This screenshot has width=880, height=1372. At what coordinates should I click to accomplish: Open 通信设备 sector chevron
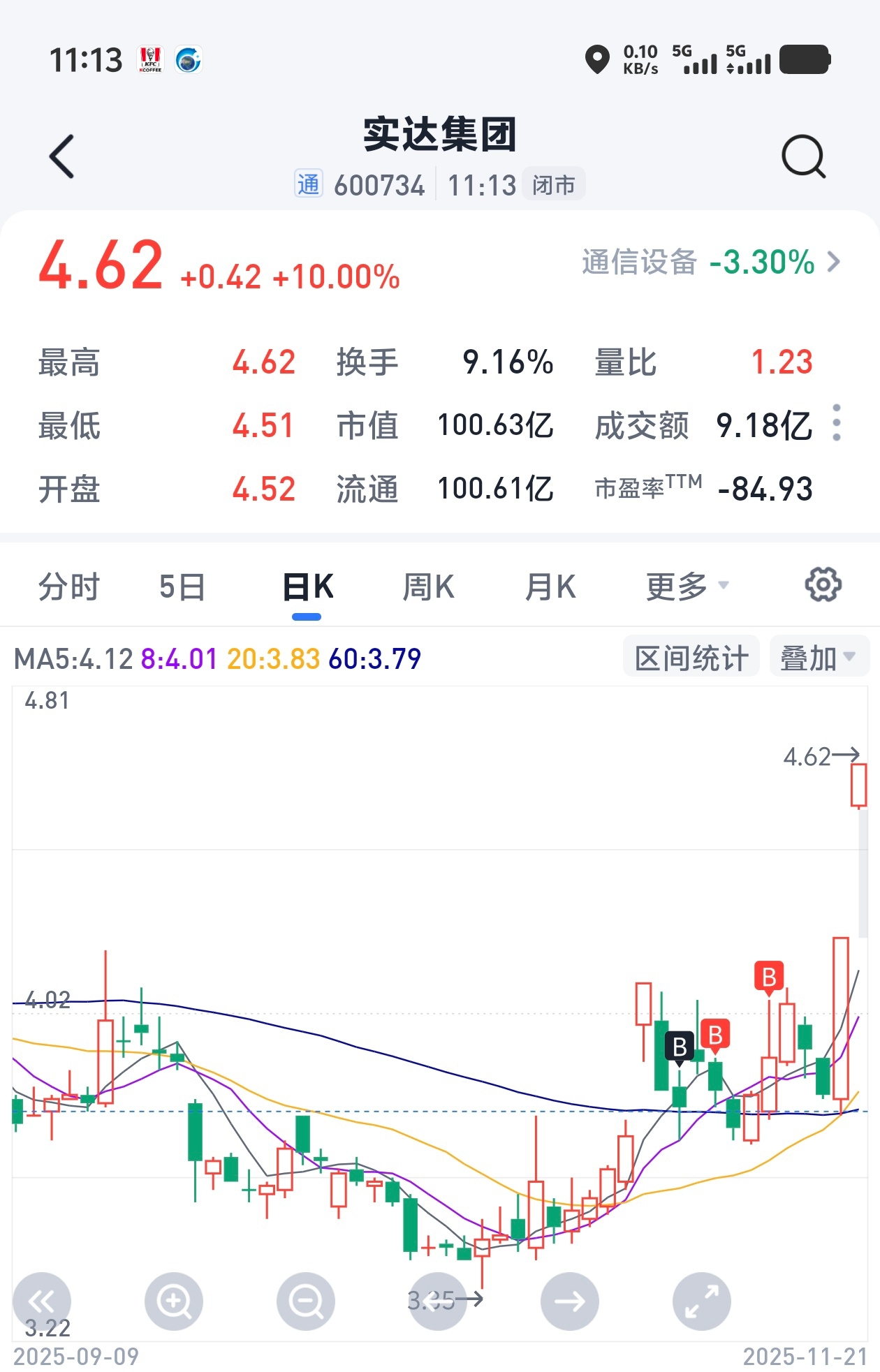[834, 263]
